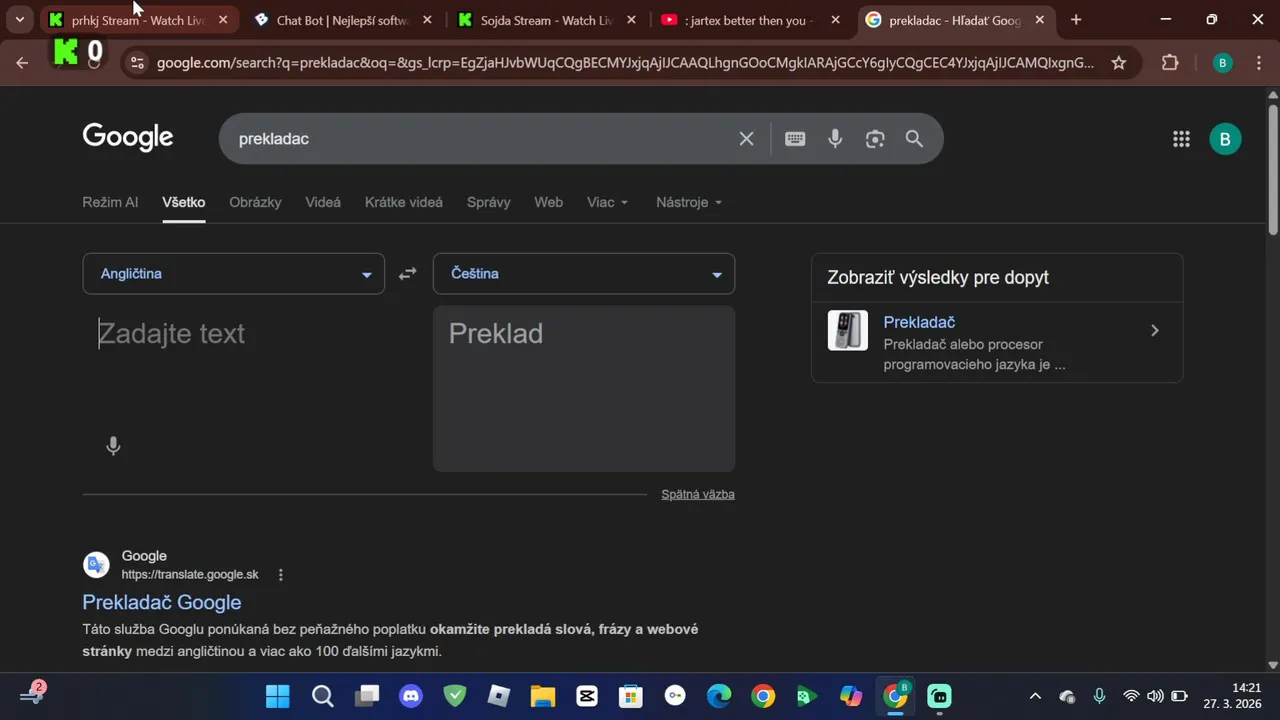This screenshot has width=1280, height=720.
Task: Open the taskbar clock and date
Action: pos(1232,696)
